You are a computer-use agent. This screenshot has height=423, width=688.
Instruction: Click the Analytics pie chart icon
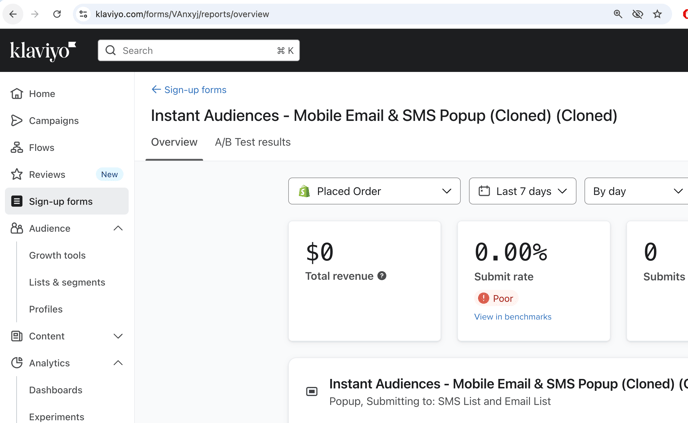[x=17, y=363]
